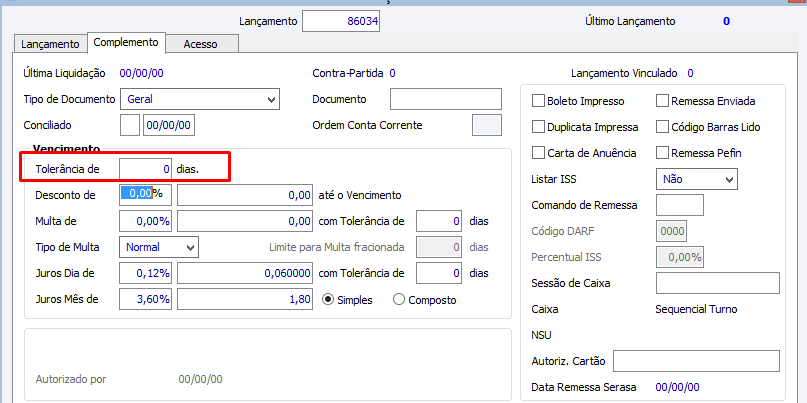Click the Tolerância de dias field
Image resolution: width=807 pixels, height=403 pixels.
click(145, 169)
